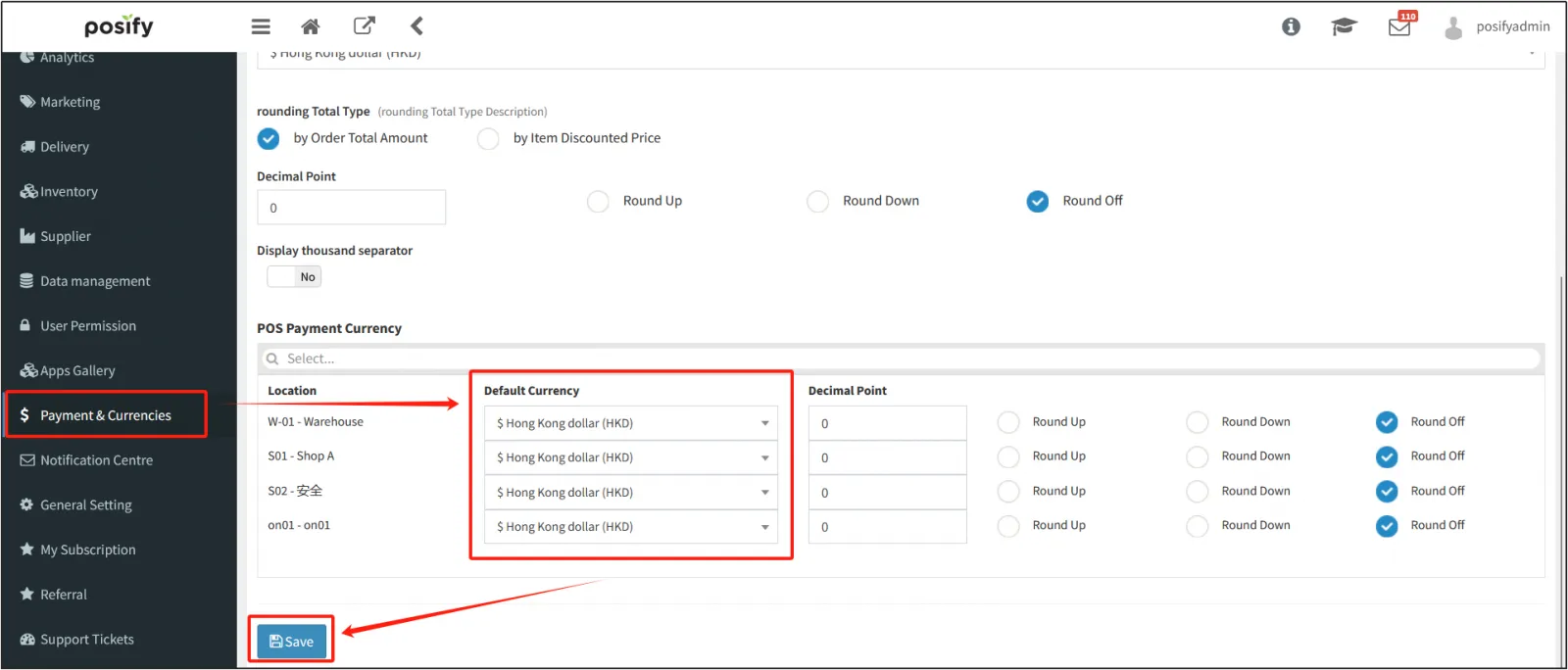
Task: Open the Inventory menu
Action: pyautogui.click(x=69, y=192)
